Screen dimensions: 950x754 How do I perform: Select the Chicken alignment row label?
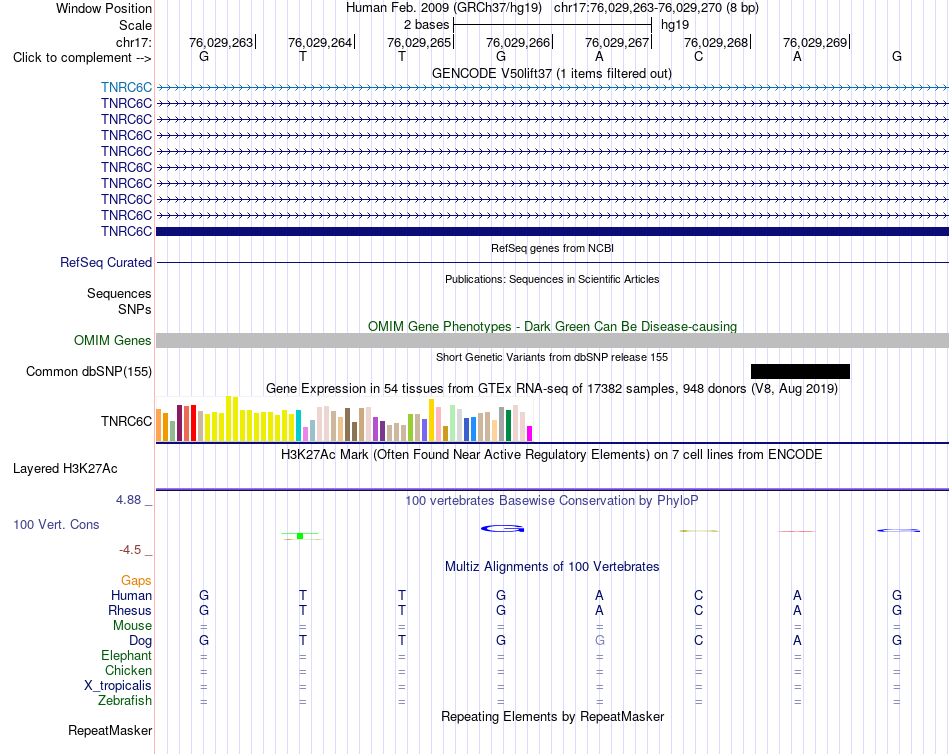coord(128,670)
